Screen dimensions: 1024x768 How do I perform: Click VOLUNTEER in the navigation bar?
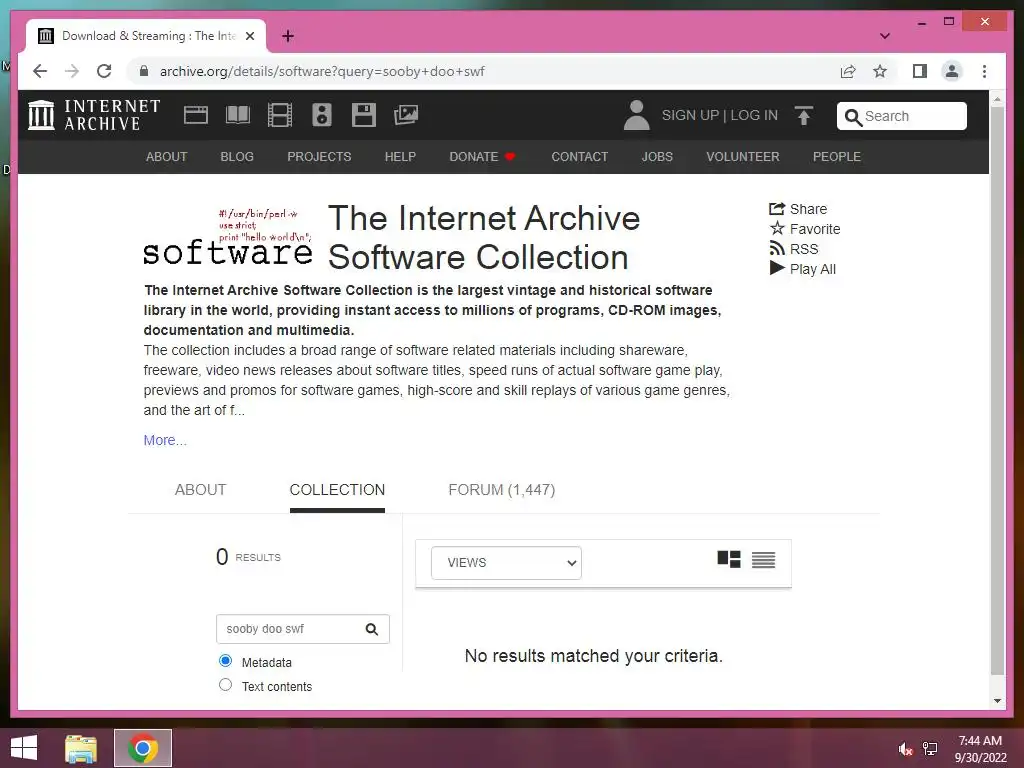point(743,157)
